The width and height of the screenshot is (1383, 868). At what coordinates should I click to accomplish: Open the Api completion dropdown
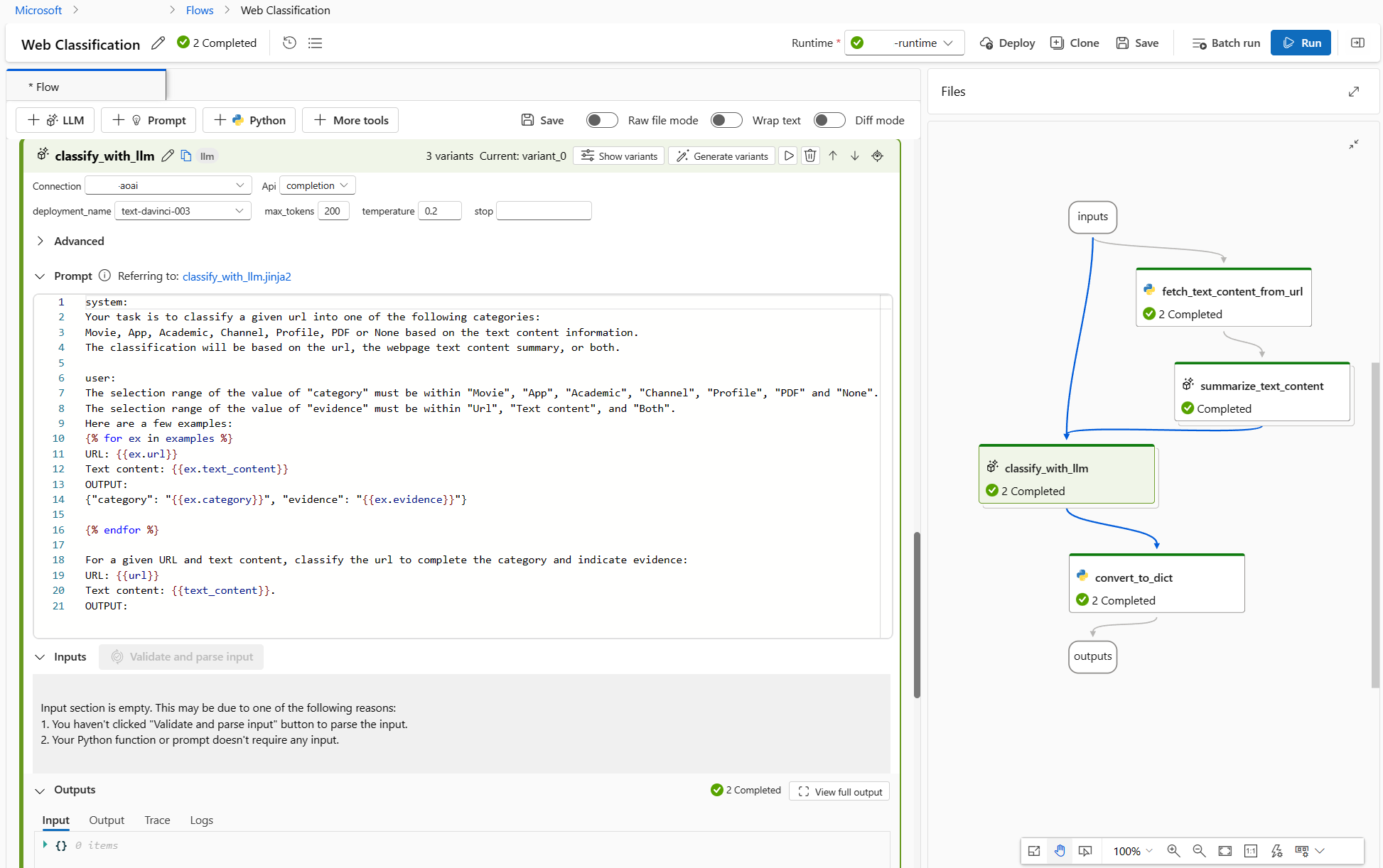315,185
